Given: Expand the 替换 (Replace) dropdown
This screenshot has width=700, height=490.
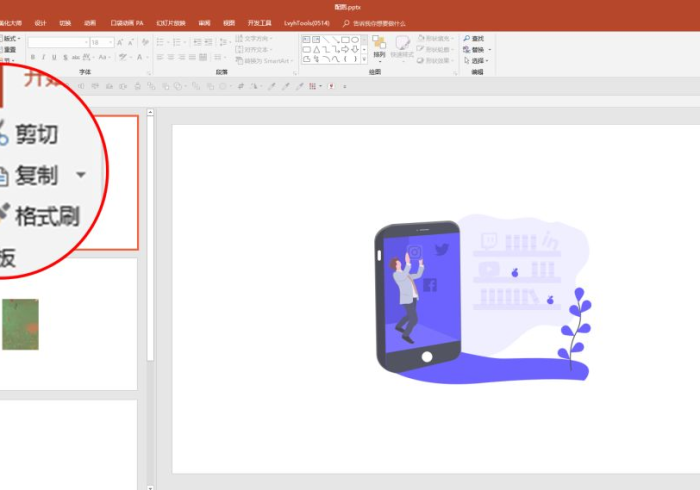Looking at the screenshot, I should point(488,49).
